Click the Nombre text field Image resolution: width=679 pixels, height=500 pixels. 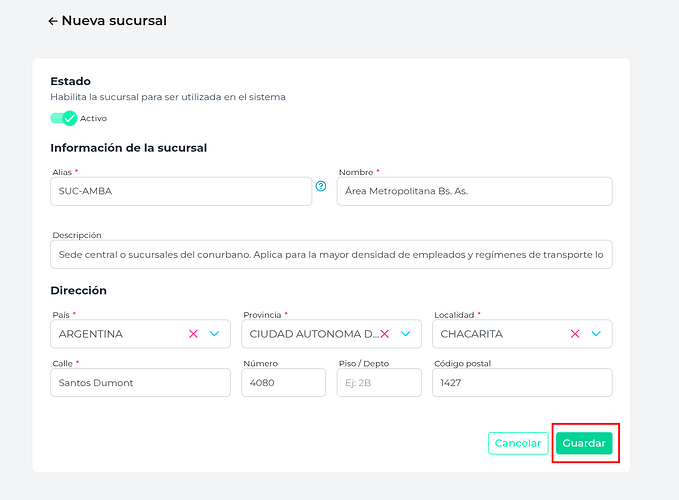[x=475, y=191]
